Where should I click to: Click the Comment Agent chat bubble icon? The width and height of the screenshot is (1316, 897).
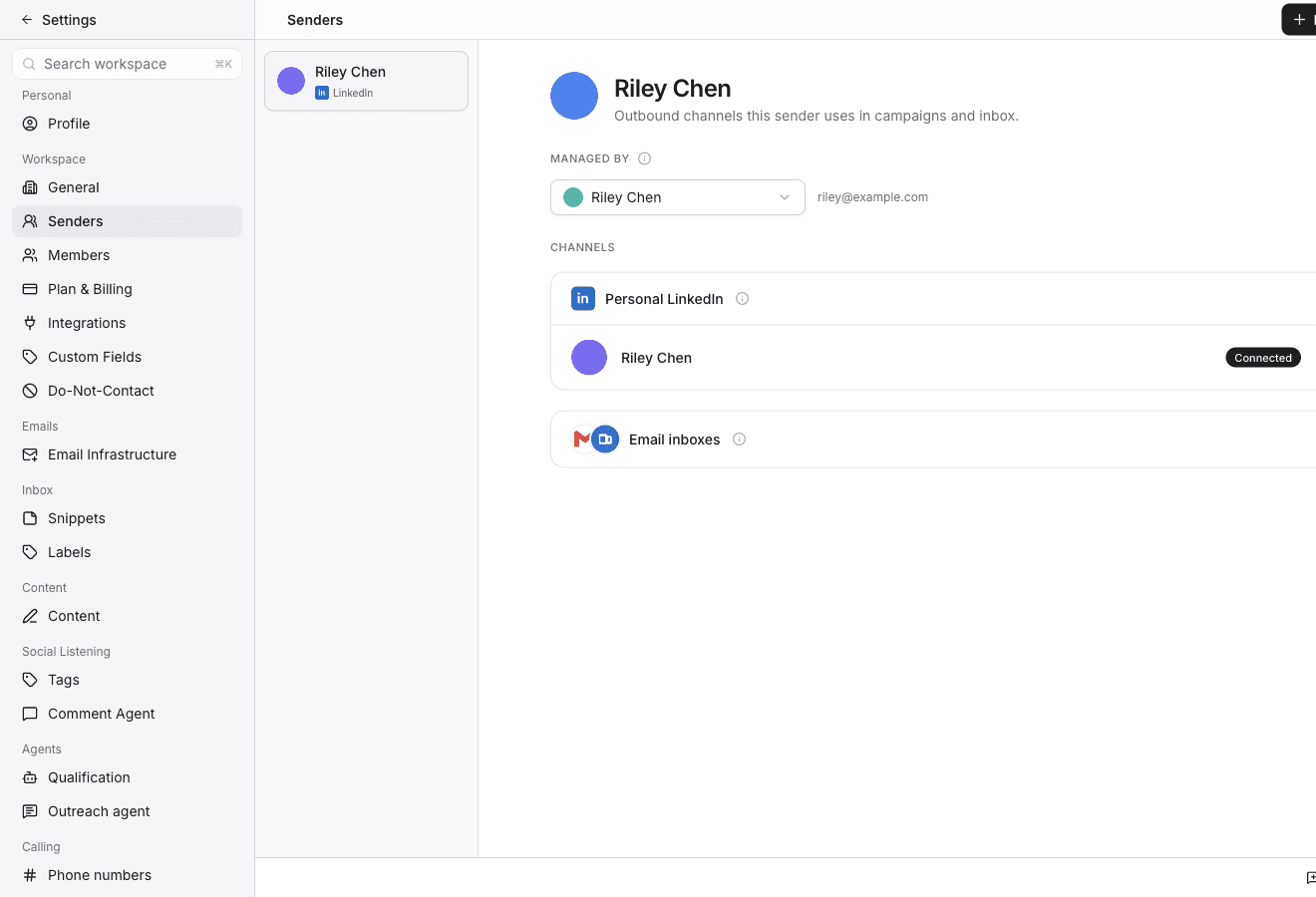(30, 714)
